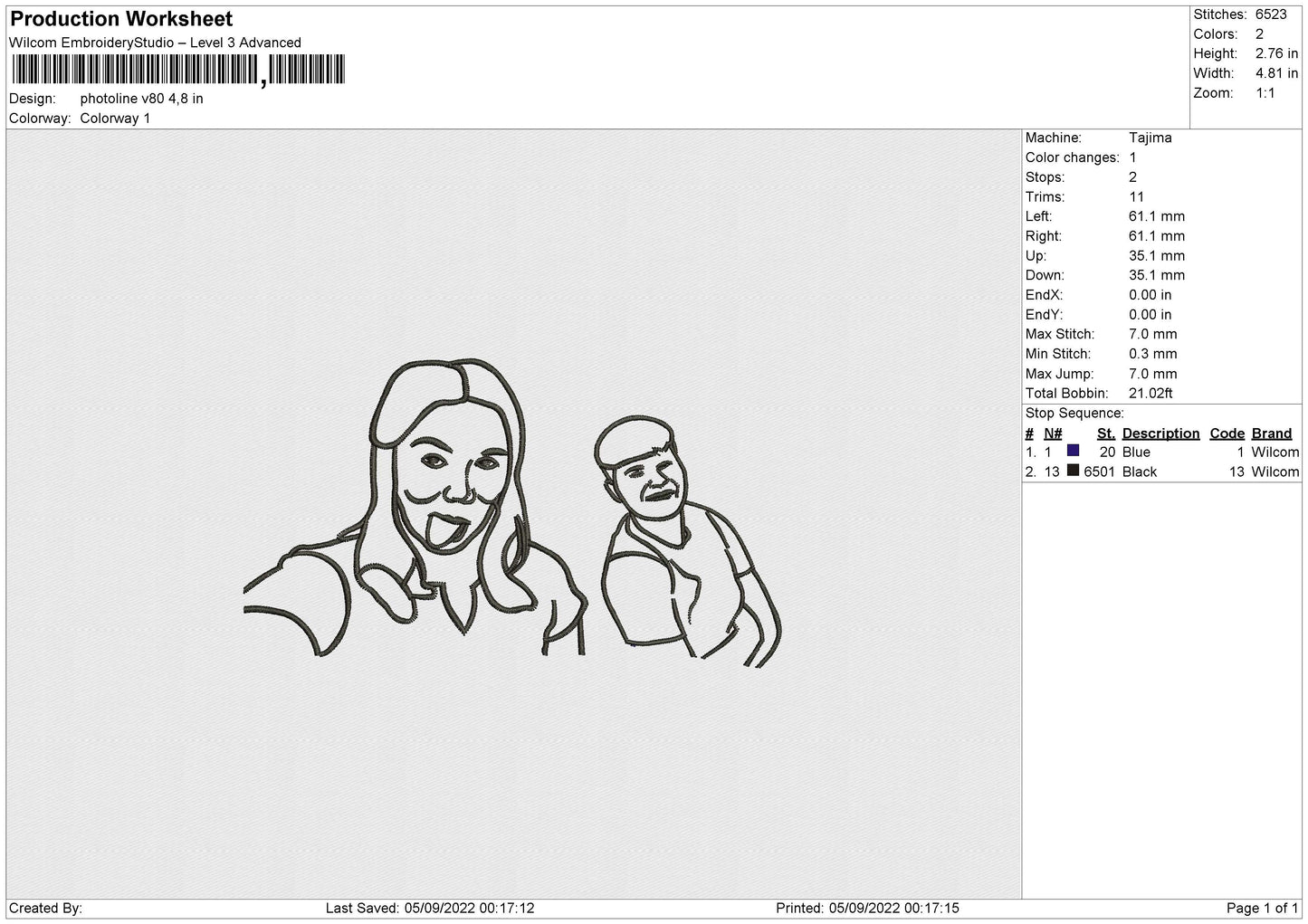Click the Color changes value 1
Viewport: 1308px width, 924px height.
coord(1132,157)
